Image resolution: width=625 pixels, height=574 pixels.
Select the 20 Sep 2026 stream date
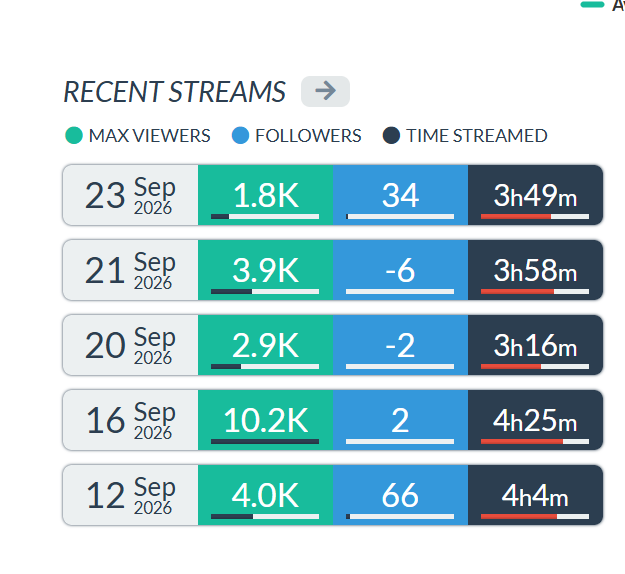[130, 345]
